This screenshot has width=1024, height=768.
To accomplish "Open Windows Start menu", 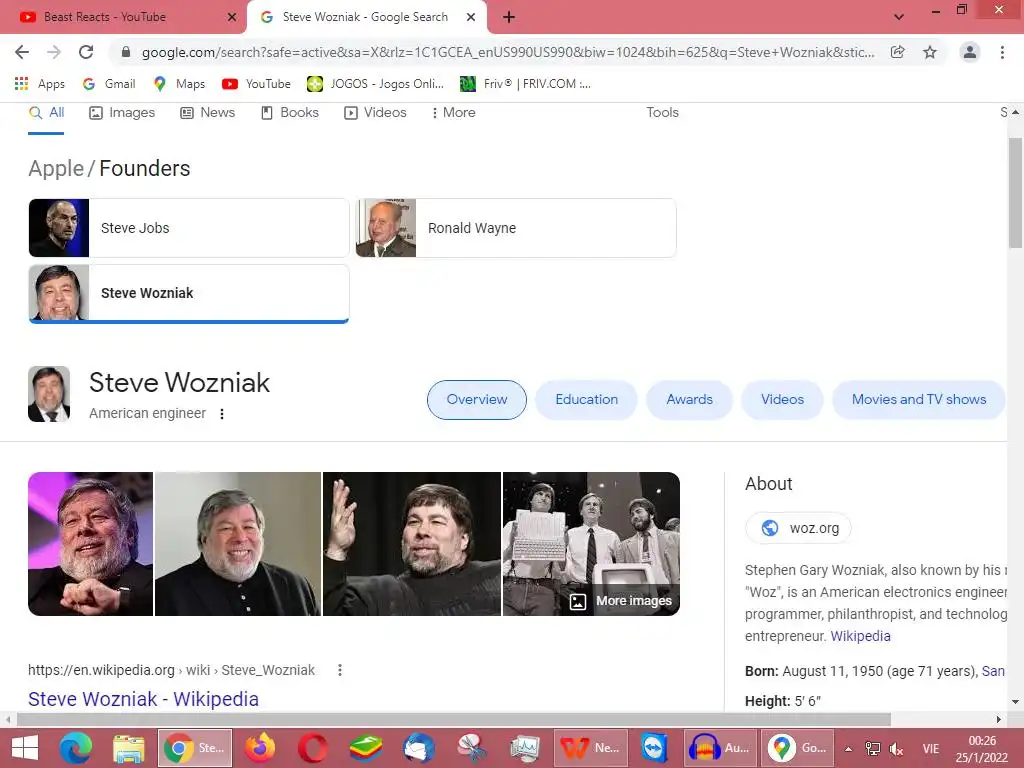I will click(x=25, y=748).
